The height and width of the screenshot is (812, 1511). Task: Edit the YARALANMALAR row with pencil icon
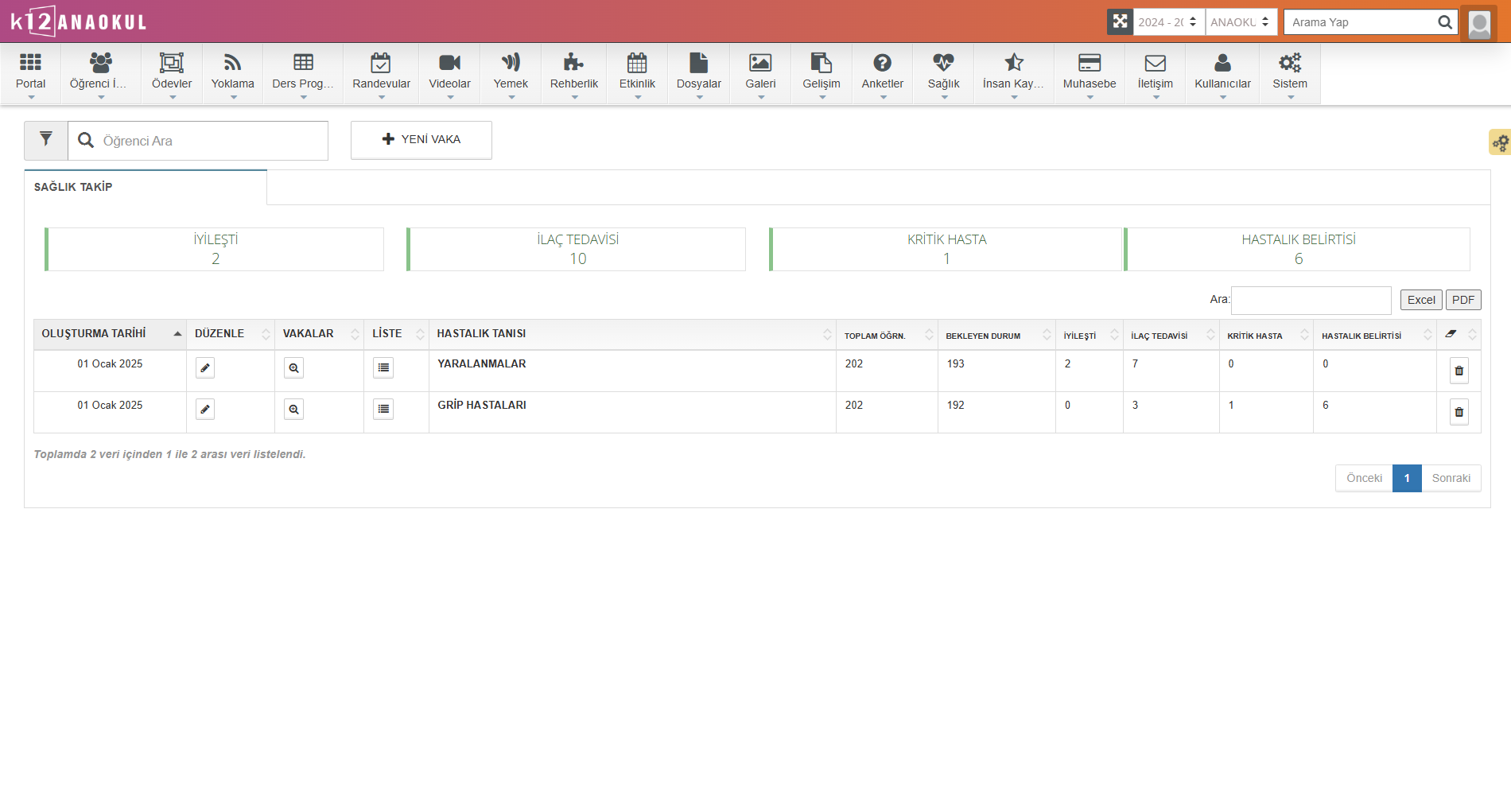(x=205, y=367)
